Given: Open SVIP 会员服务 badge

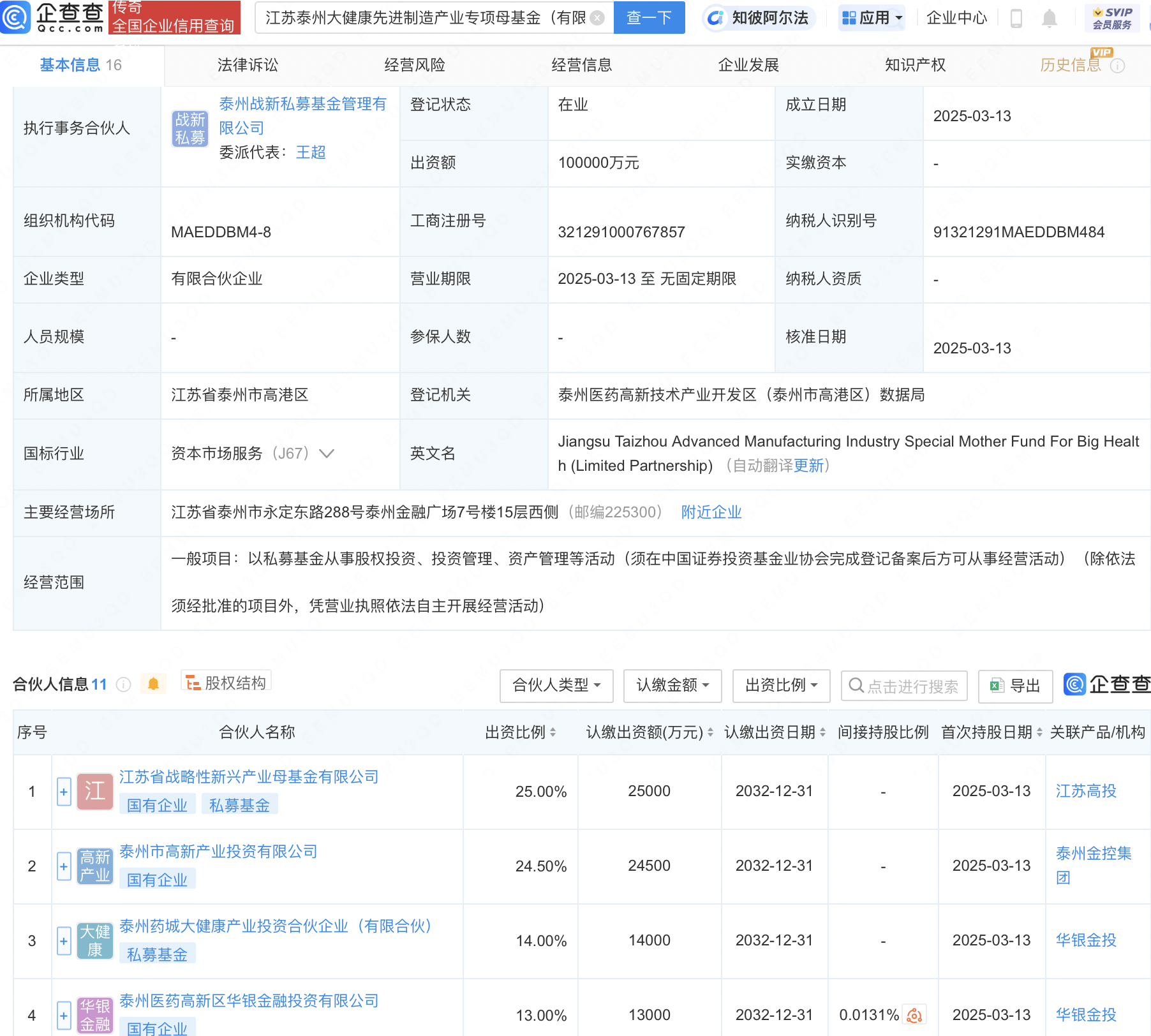Looking at the screenshot, I should 1112,18.
